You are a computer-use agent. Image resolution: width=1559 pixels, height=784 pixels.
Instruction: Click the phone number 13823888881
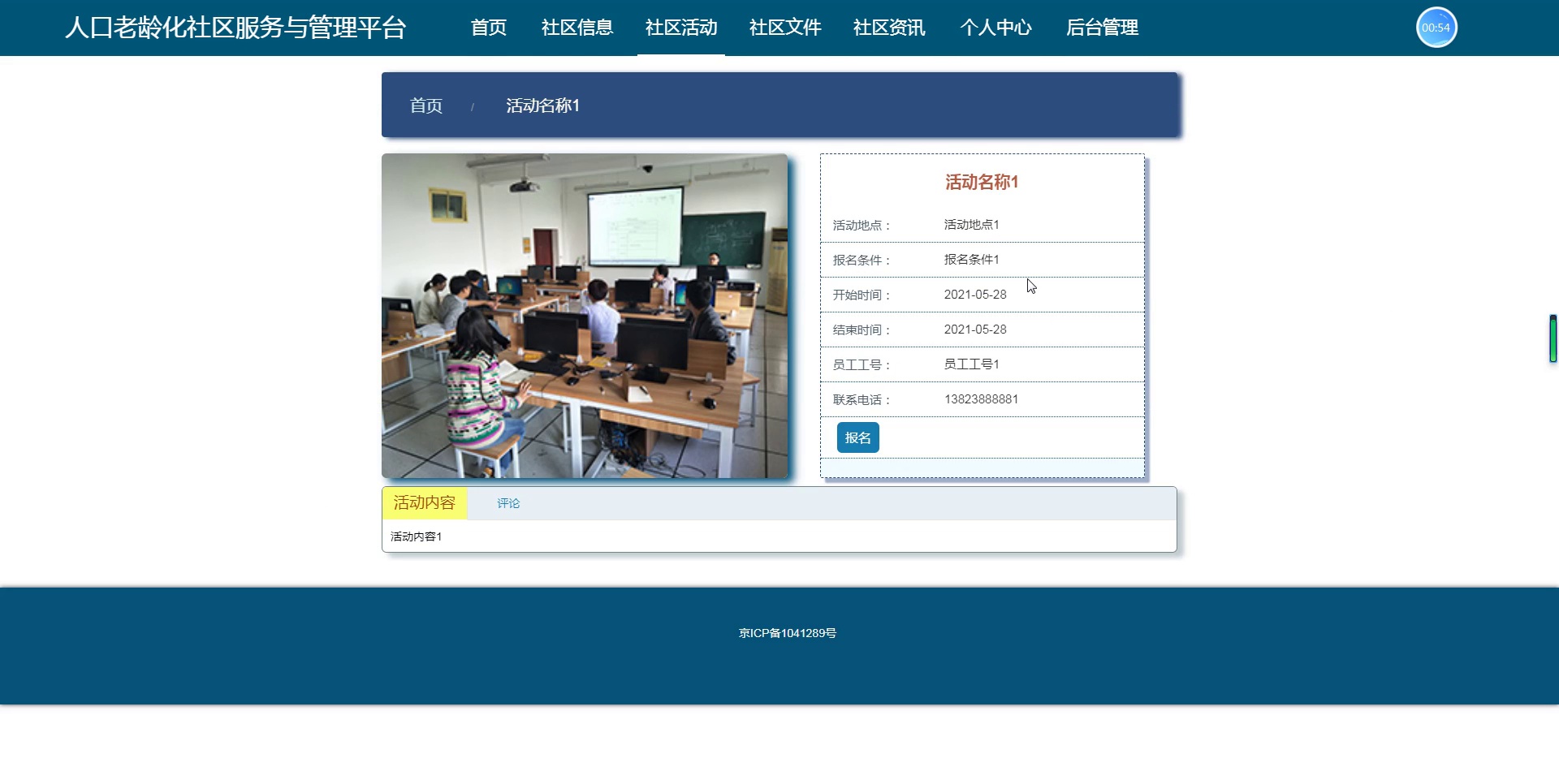(981, 399)
